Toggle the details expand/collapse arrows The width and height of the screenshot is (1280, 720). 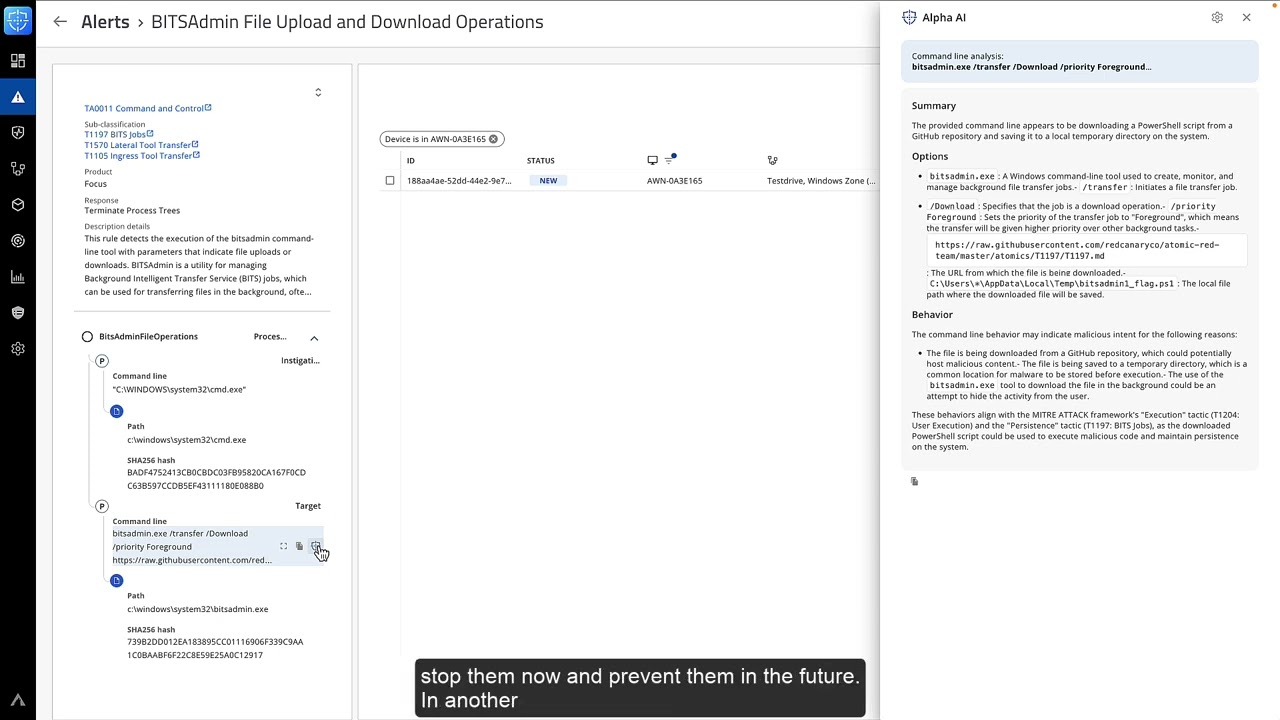318,92
